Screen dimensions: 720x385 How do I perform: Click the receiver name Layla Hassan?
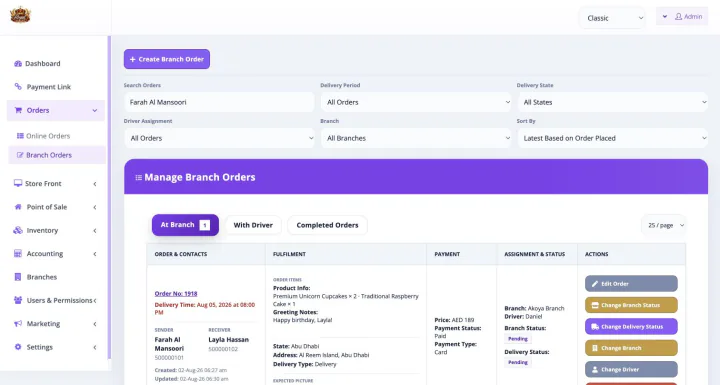click(x=229, y=340)
